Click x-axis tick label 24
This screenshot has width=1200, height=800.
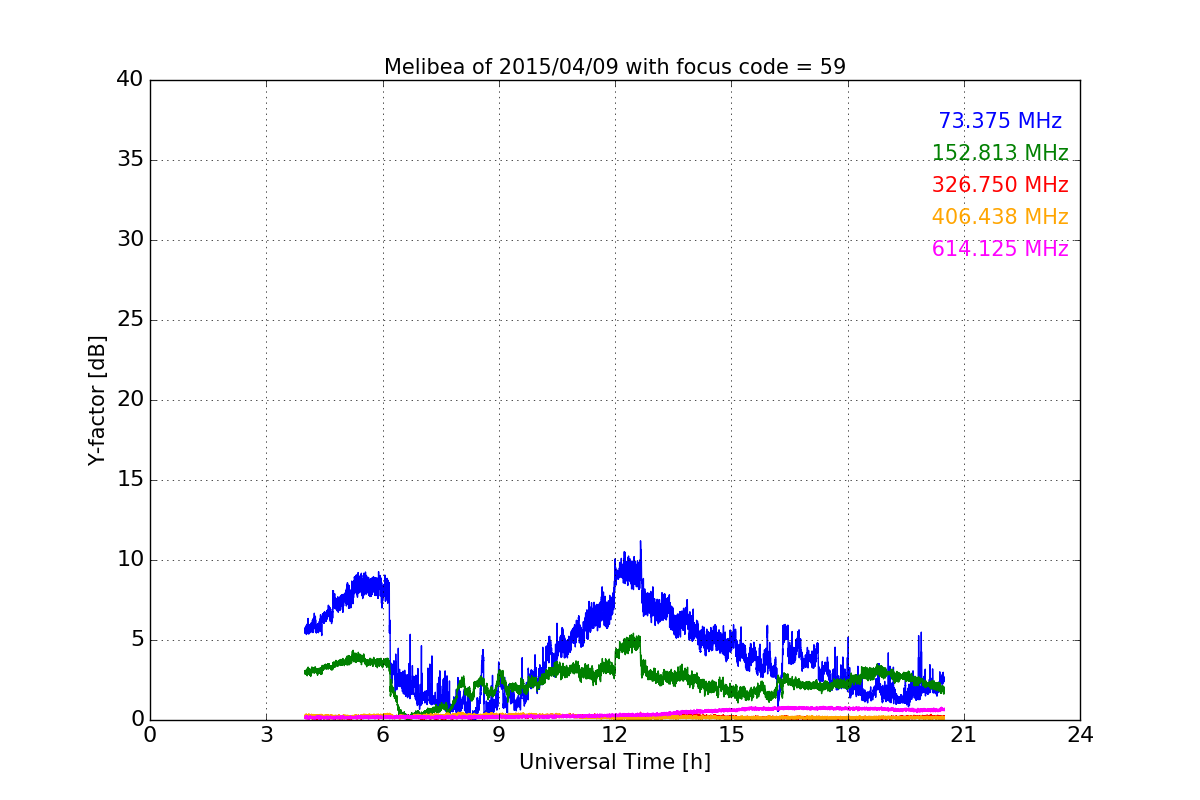1080,735
